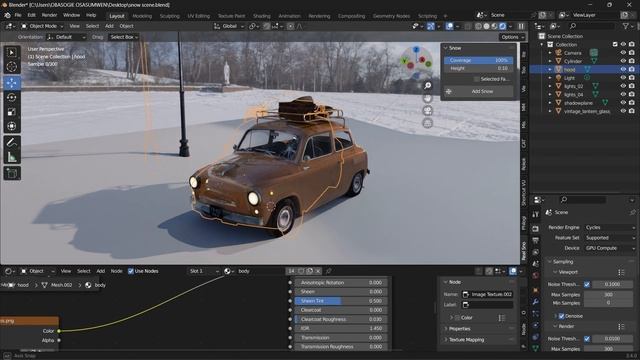Image resolution: width=640 pixels, height=360 pixels.
Task: Open the Slot 1 material slot dropdown
Action: click(204, 271)
